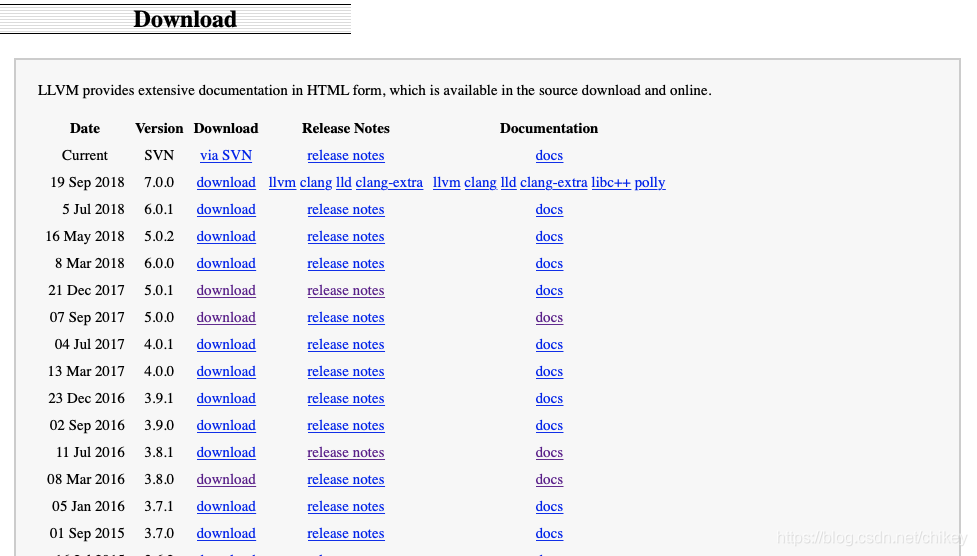Open release notes for version 3.7.1
Viewport: 977px width, 556px height.
coord(346,507)
